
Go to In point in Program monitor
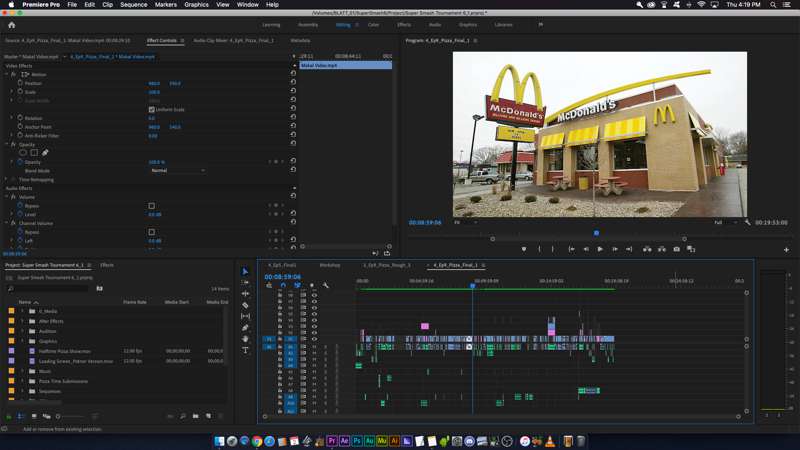pos(571,249)
